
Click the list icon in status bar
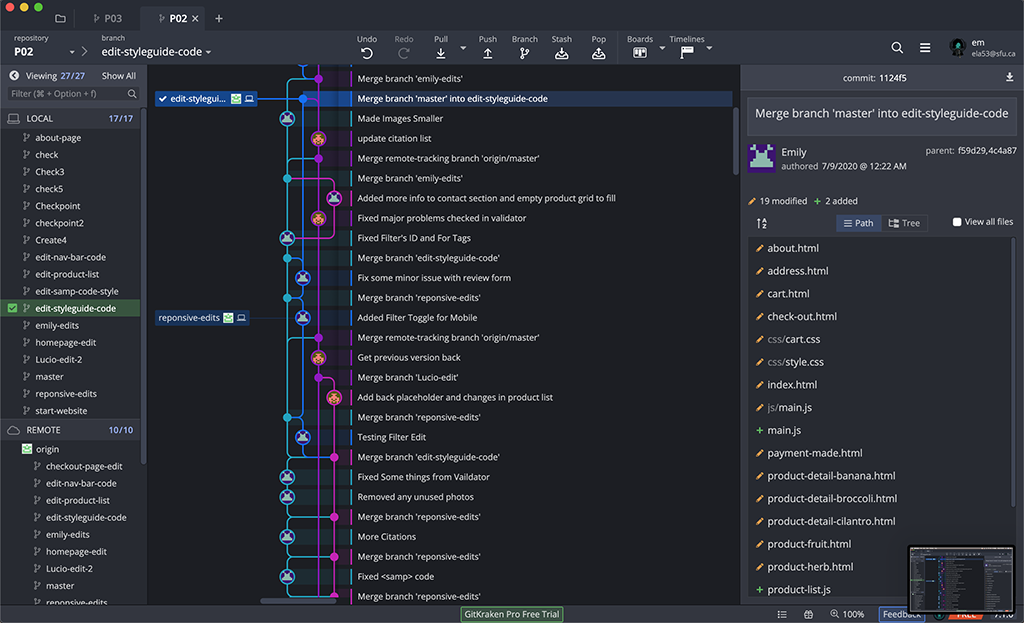pos(782,614)
